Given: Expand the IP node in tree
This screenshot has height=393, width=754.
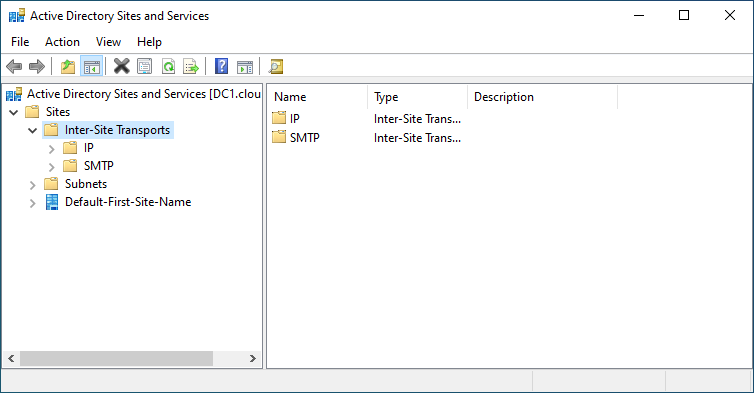Looking at the screenshot, I should coord(51,149).
